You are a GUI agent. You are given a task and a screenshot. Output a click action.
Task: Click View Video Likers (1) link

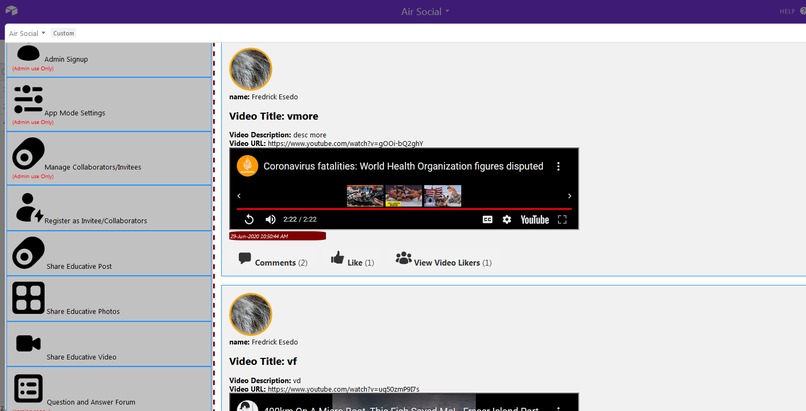(x=452, y=263)
